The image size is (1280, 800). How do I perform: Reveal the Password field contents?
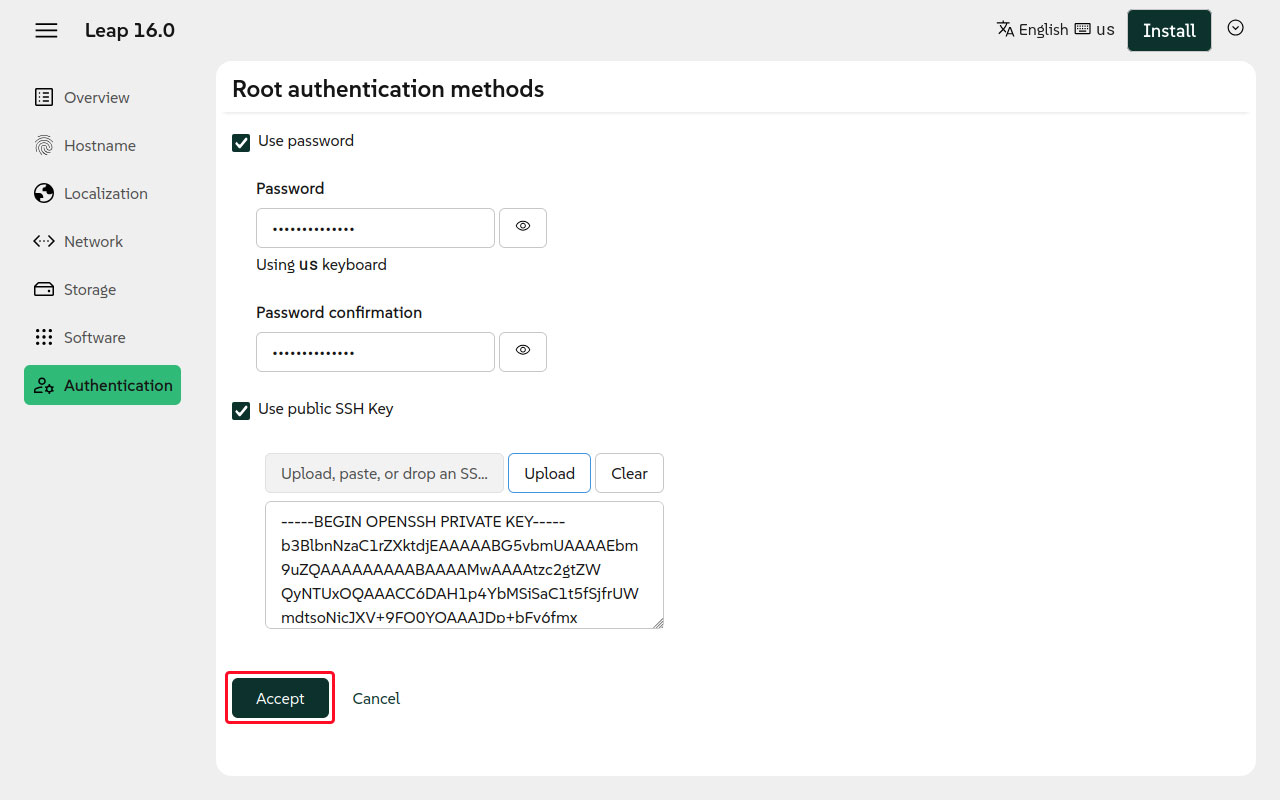[522, 227]
